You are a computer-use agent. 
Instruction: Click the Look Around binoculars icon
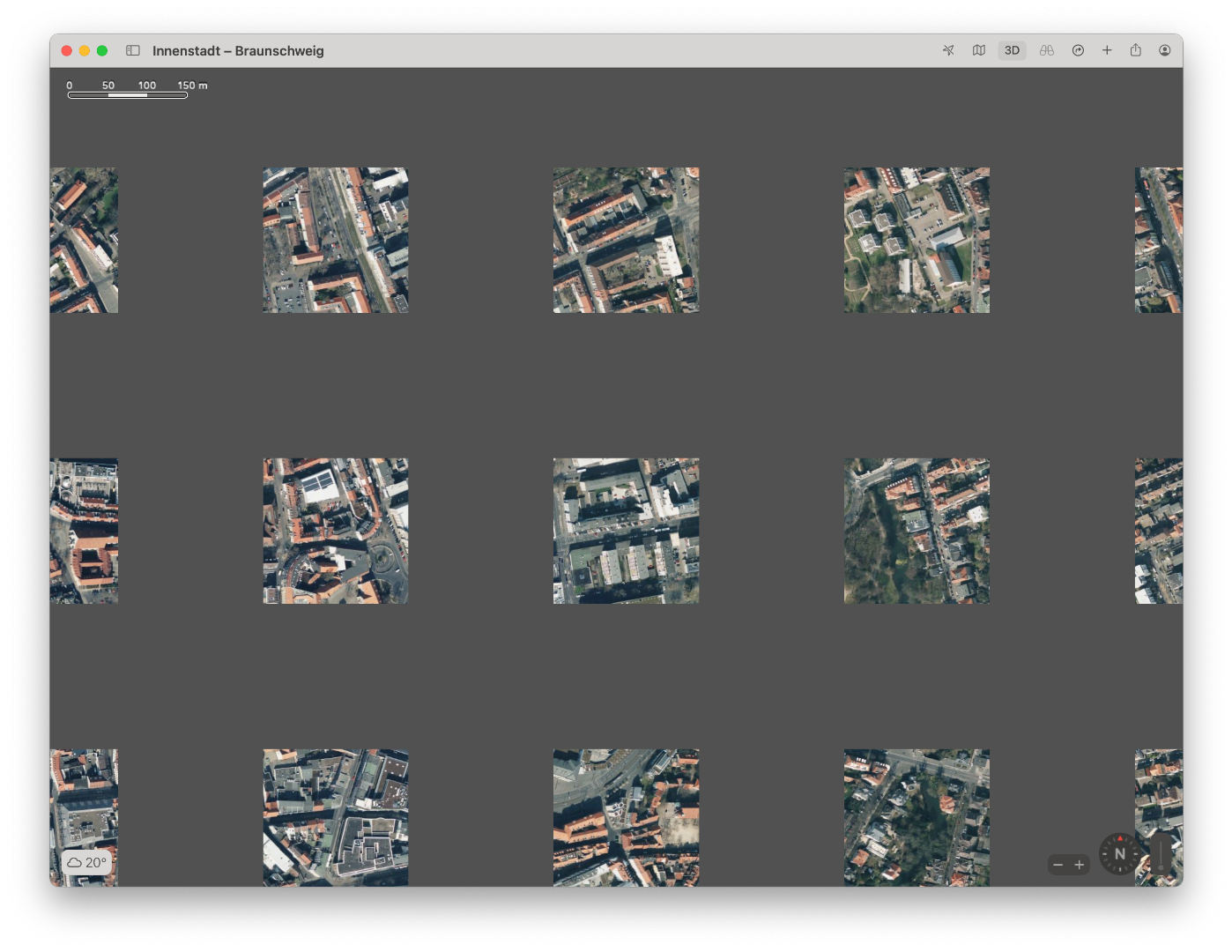pyautogui.click(x=1046, y=50)
